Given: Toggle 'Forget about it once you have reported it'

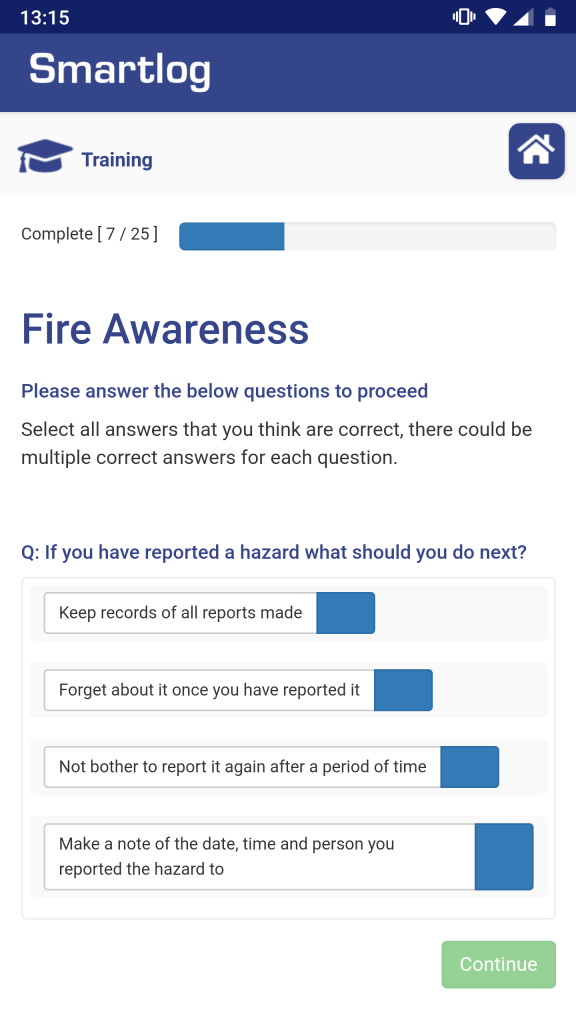Looking at the screenshot, I should pos(403,690).
